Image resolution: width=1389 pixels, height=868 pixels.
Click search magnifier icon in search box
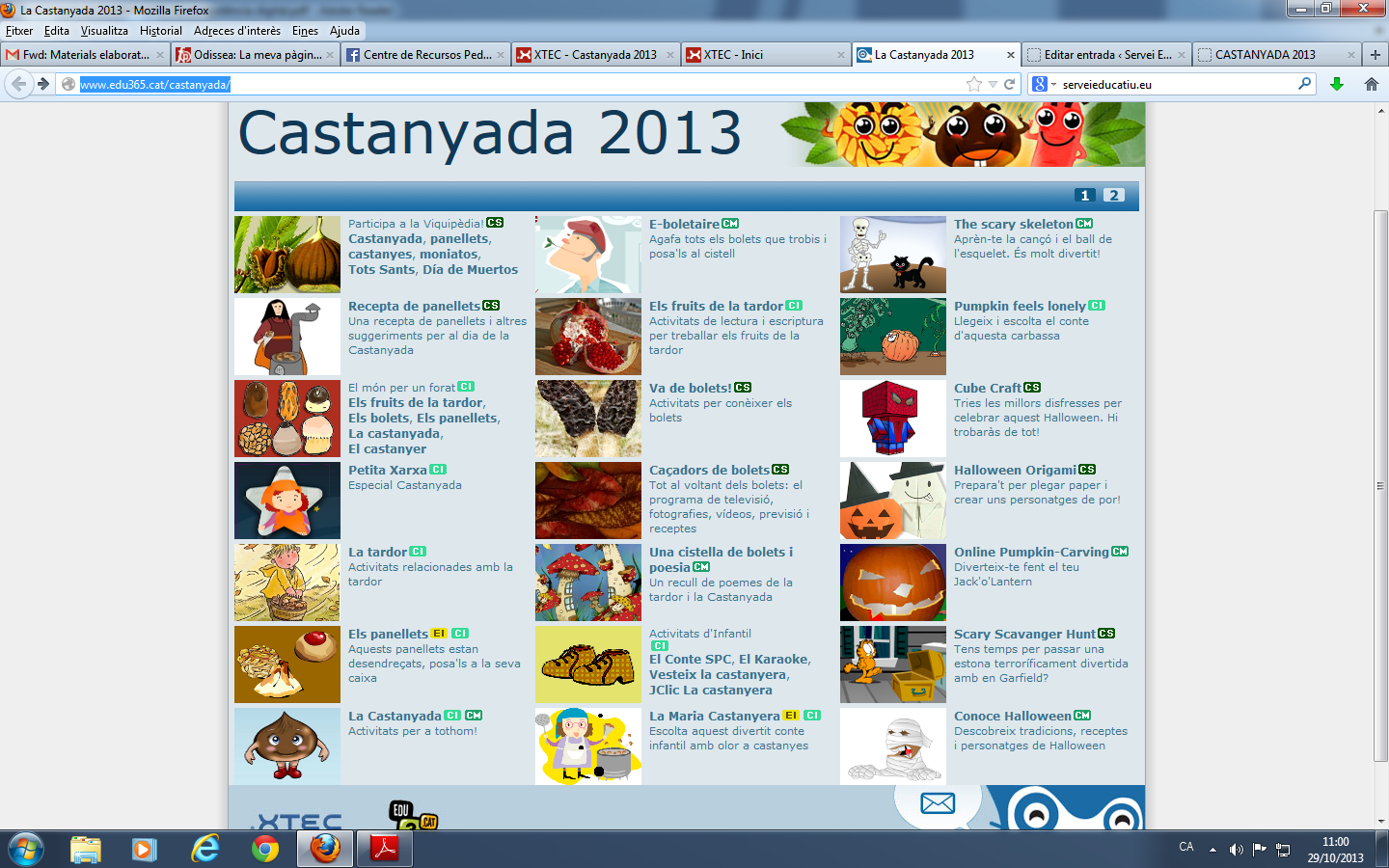[1304, 84]
